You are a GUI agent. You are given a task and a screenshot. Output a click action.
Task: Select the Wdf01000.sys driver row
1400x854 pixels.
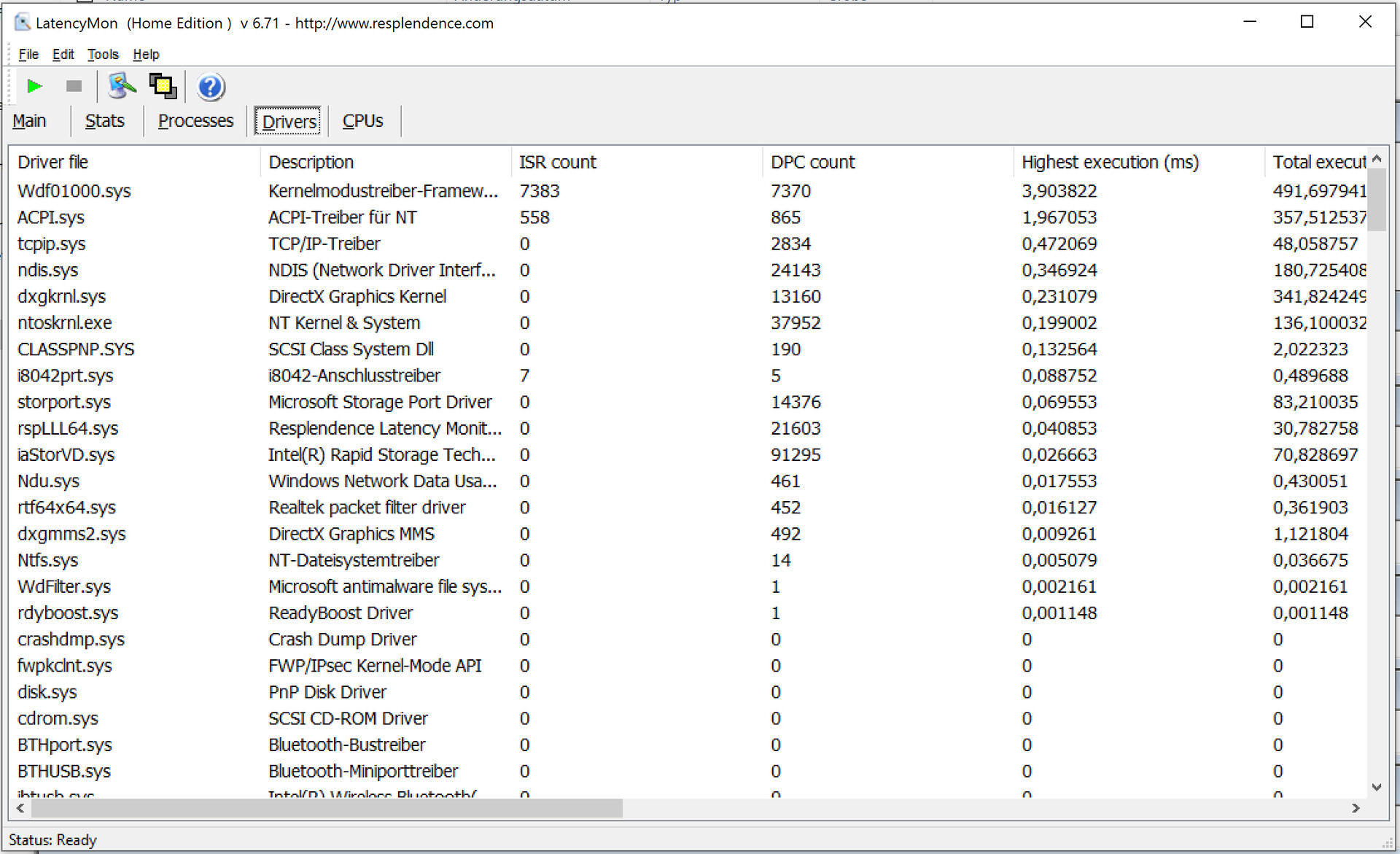click(x=74, y=191)
